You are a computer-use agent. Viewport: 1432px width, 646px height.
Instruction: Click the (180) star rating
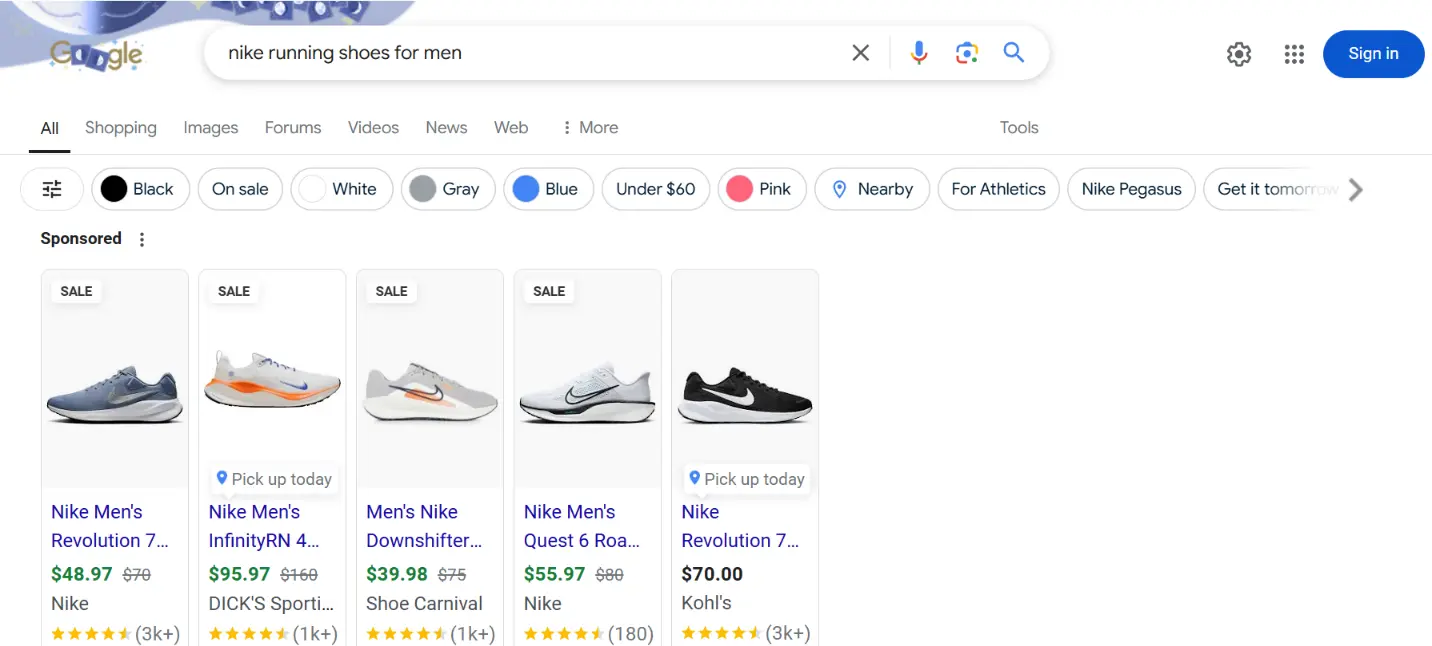(x=589, y=633)
